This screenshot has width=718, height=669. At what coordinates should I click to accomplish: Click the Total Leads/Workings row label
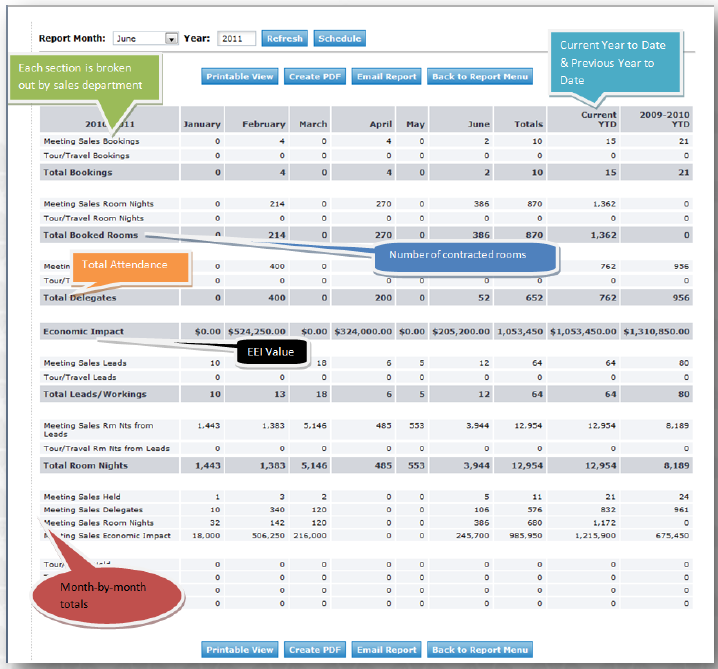coord(95,394)
